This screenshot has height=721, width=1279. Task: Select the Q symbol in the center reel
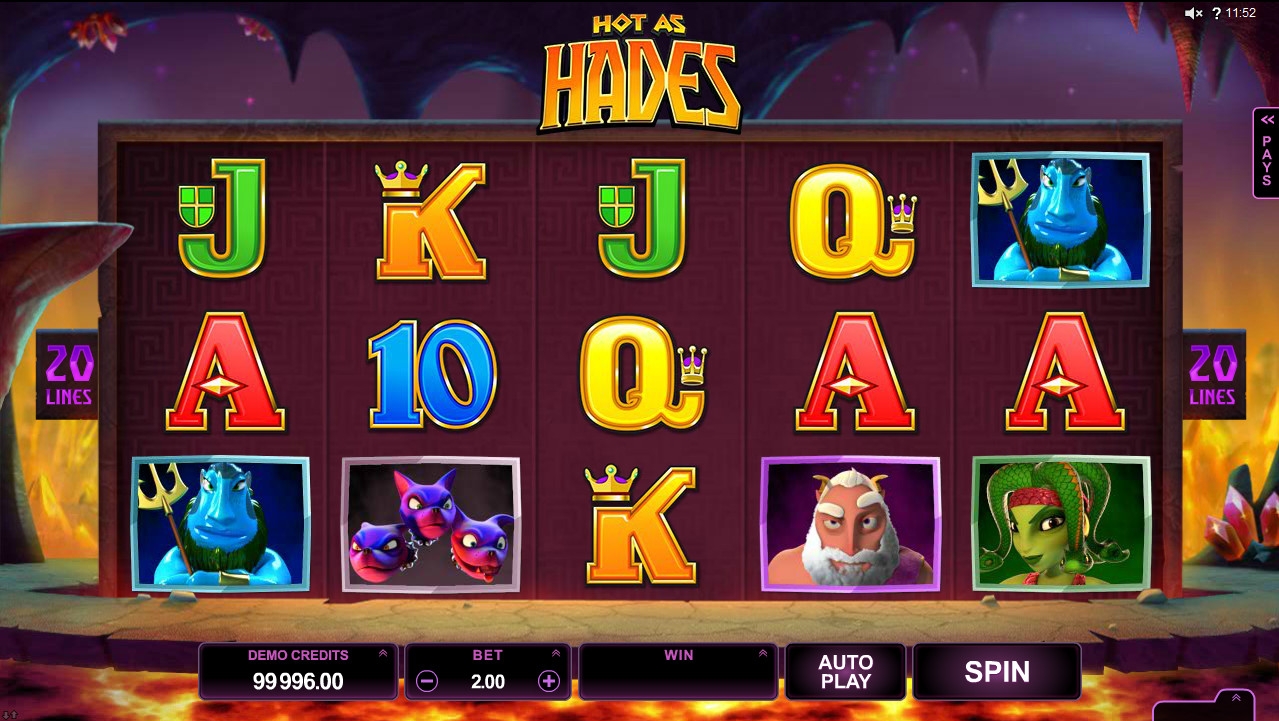644,373
